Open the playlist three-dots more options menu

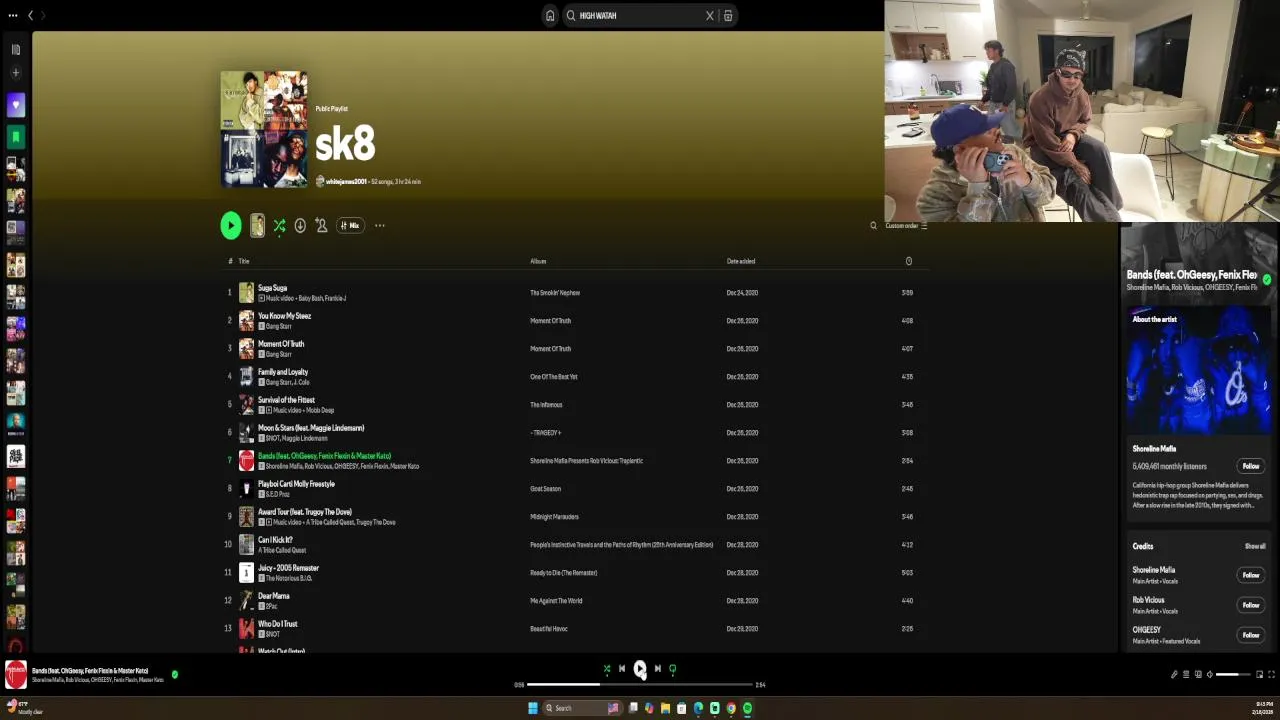click(380, 226)
